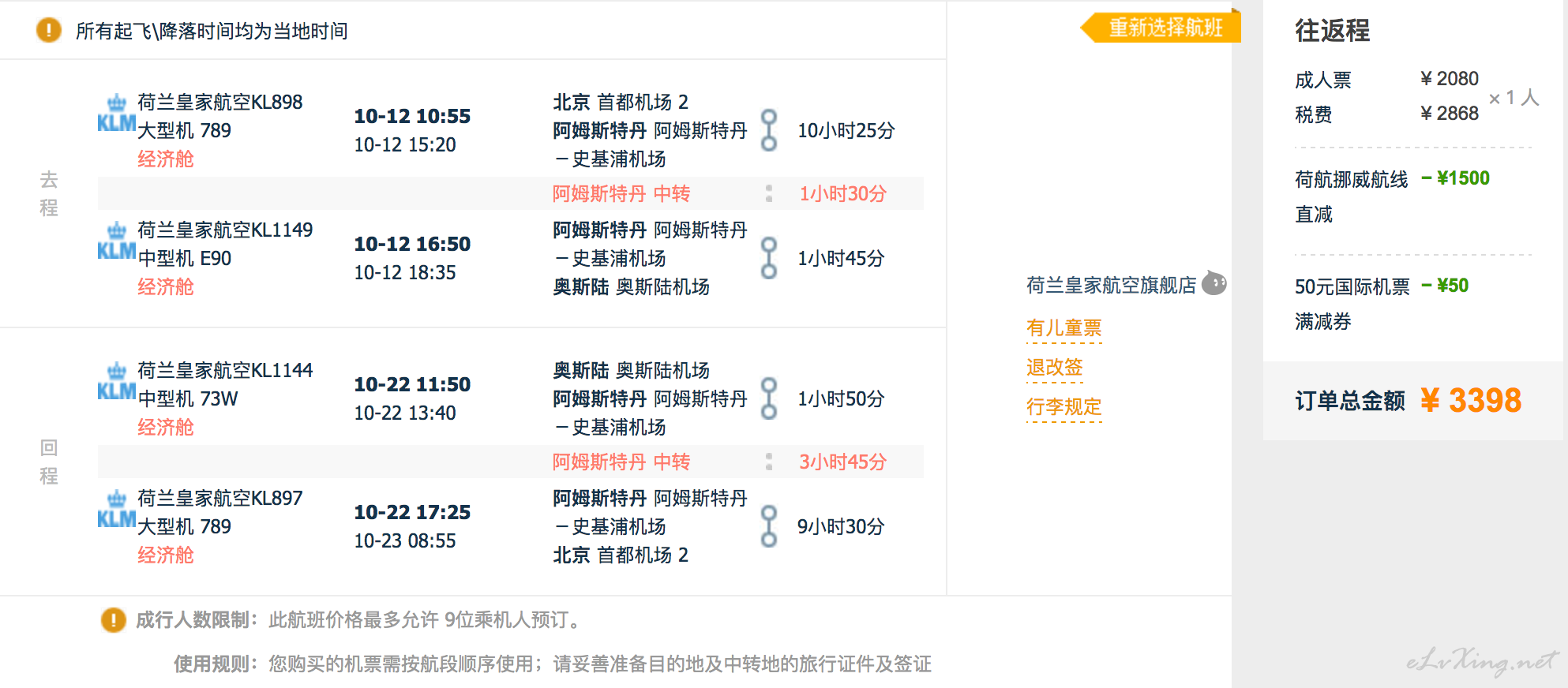Image resolution: width=1568 pixels, height=688 pixels.
Task: Click discount amount －¥1500
Action: tap(1455, 178)
